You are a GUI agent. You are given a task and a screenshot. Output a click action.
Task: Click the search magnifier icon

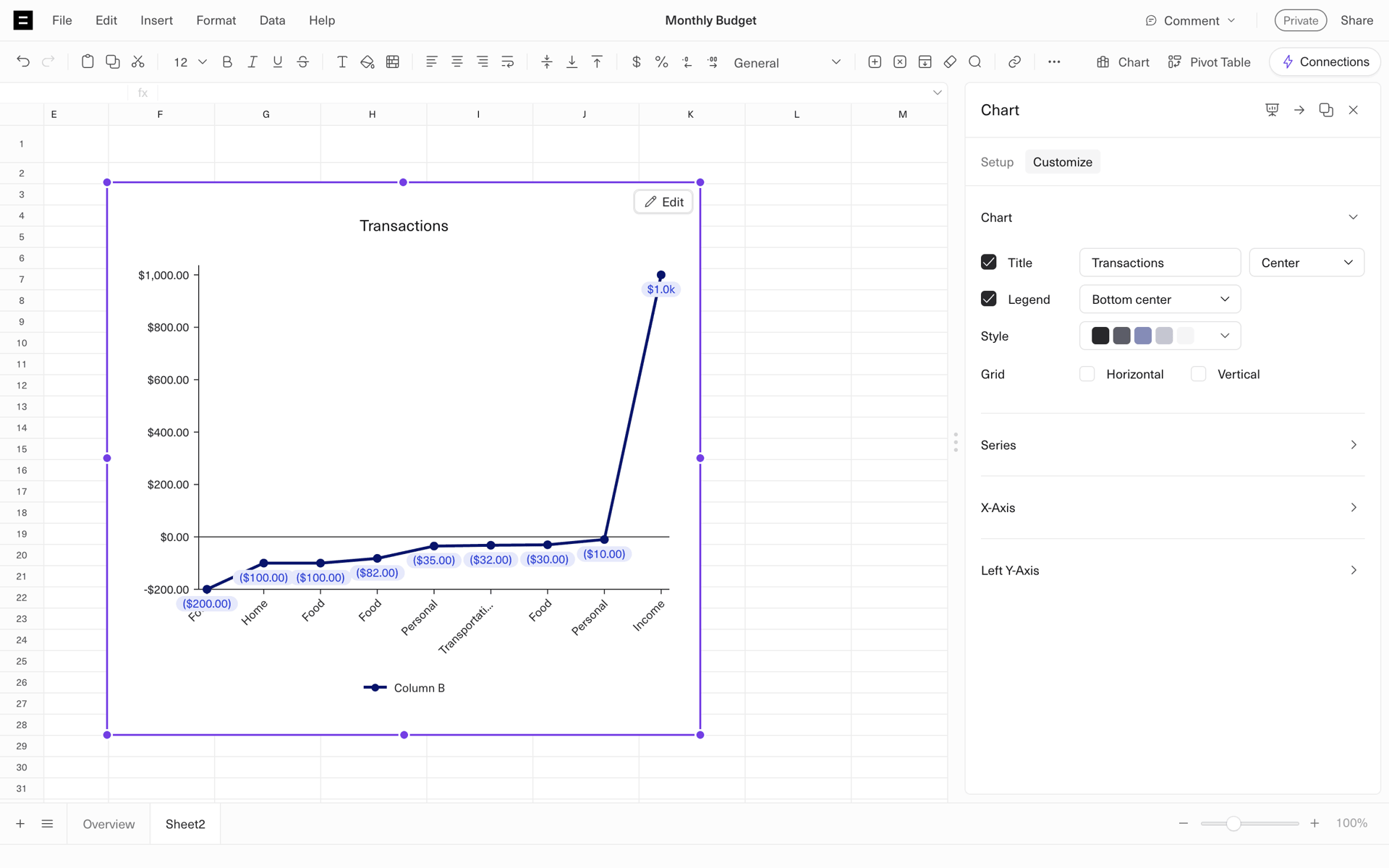coord(975,62)
